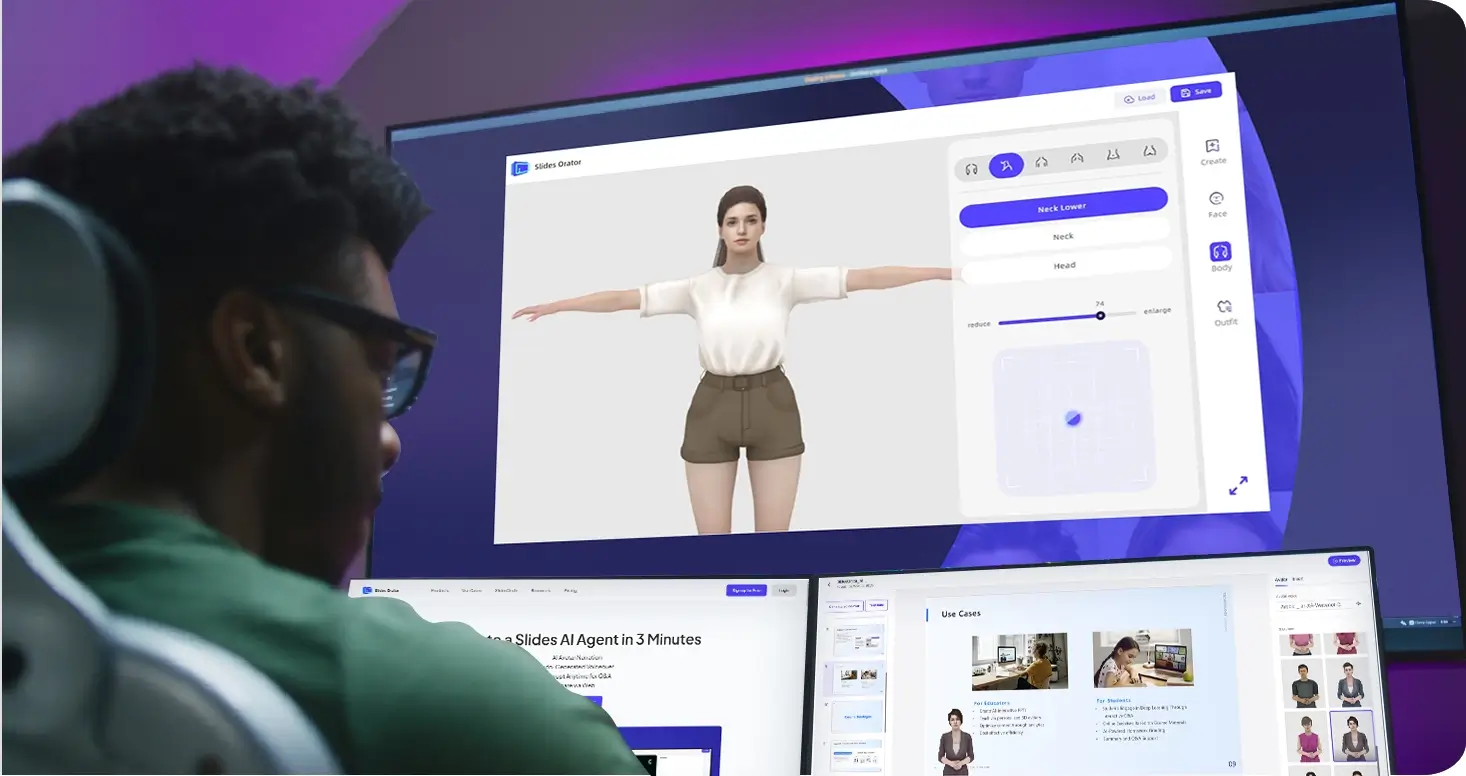1466x776 pixels.
Task: Select the fourth body-part icon in the pill bar
Action: (1077, 158)
